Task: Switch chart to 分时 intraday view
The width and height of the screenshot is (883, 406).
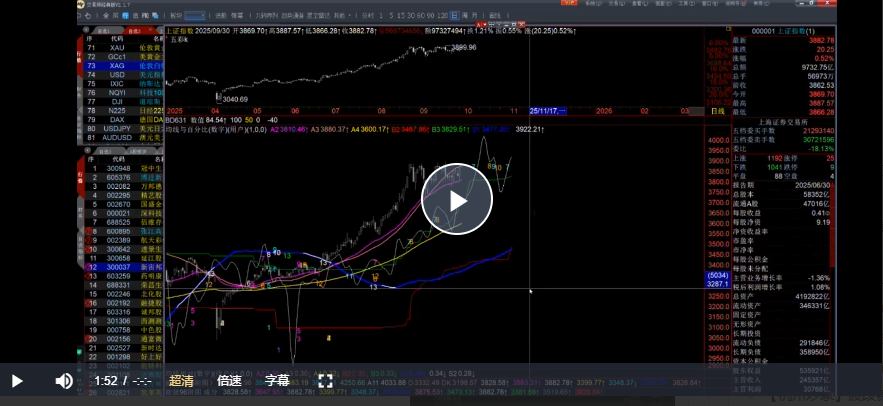Action: click(x=368, y=16)
